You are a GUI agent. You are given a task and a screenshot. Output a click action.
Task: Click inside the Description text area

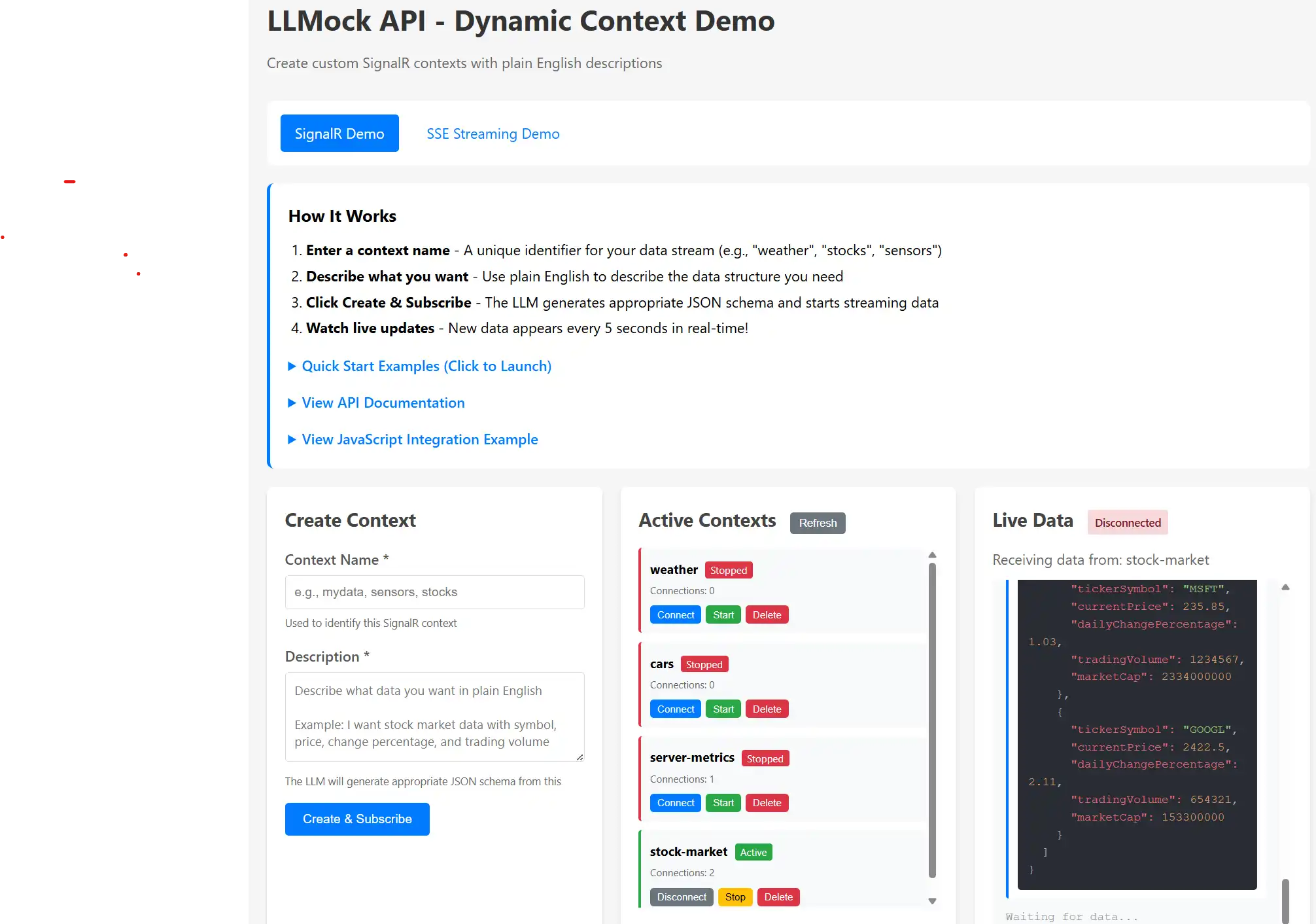click(434, 717)
